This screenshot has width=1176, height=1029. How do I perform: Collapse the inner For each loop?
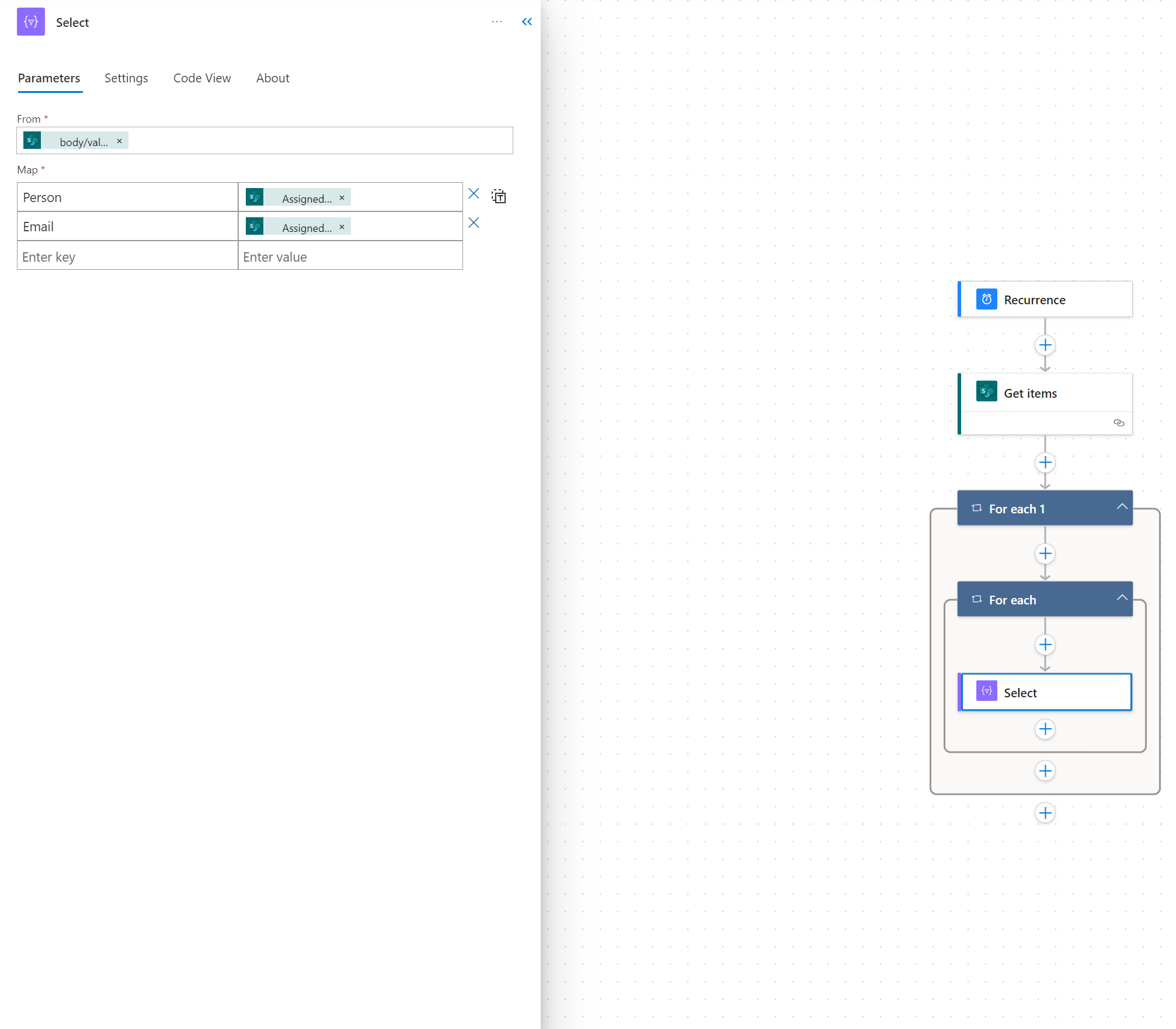1122,598
